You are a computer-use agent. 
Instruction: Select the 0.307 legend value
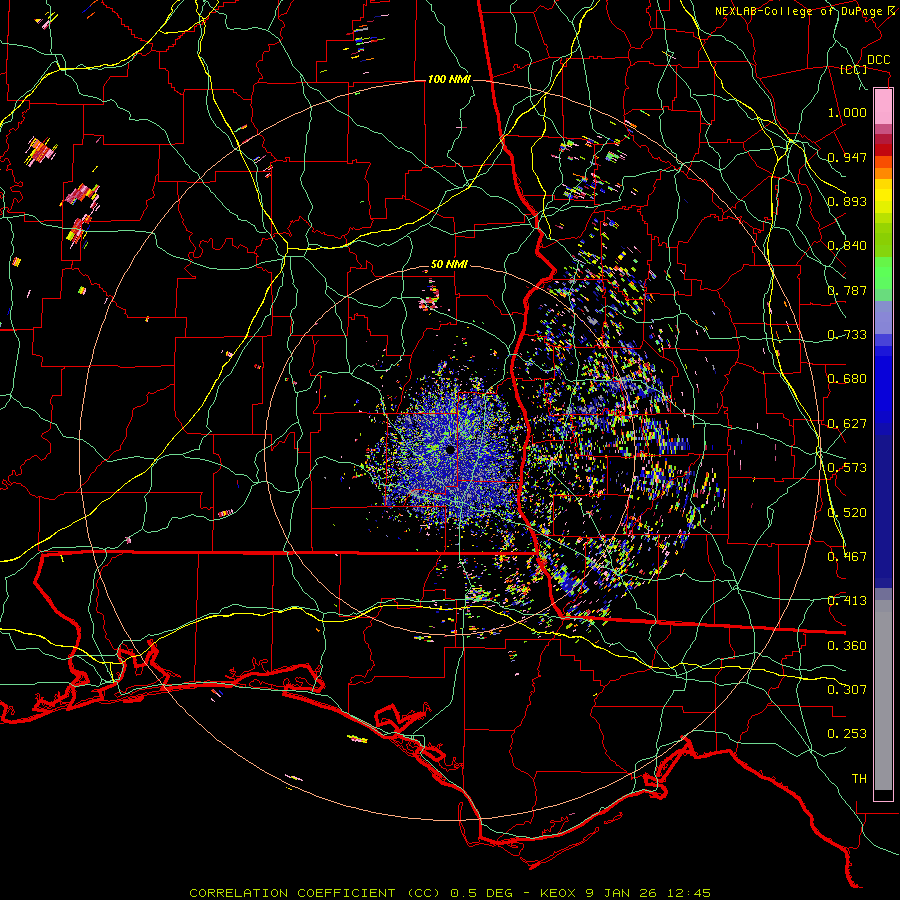[847, 690]
